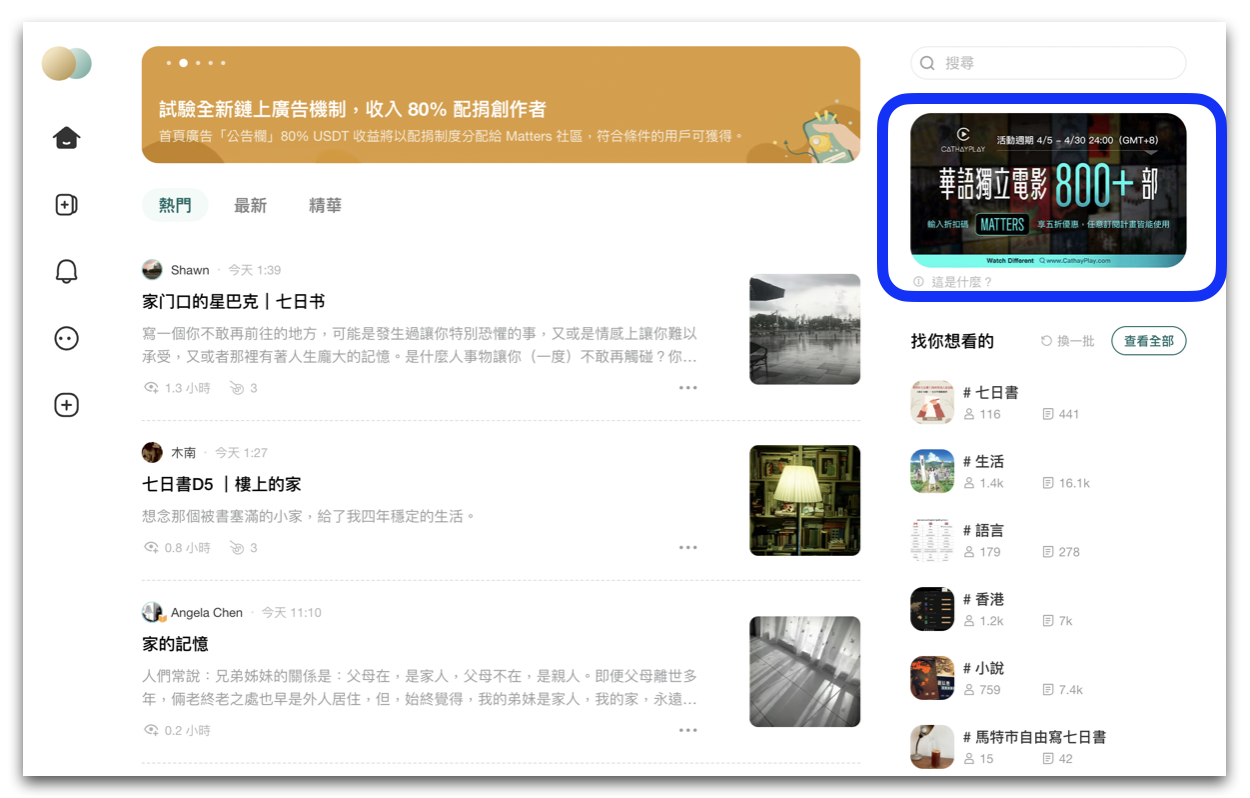Expand more options for 家的記憶 article
Viewport: 1250px width, 798px height.
(688, 730)
